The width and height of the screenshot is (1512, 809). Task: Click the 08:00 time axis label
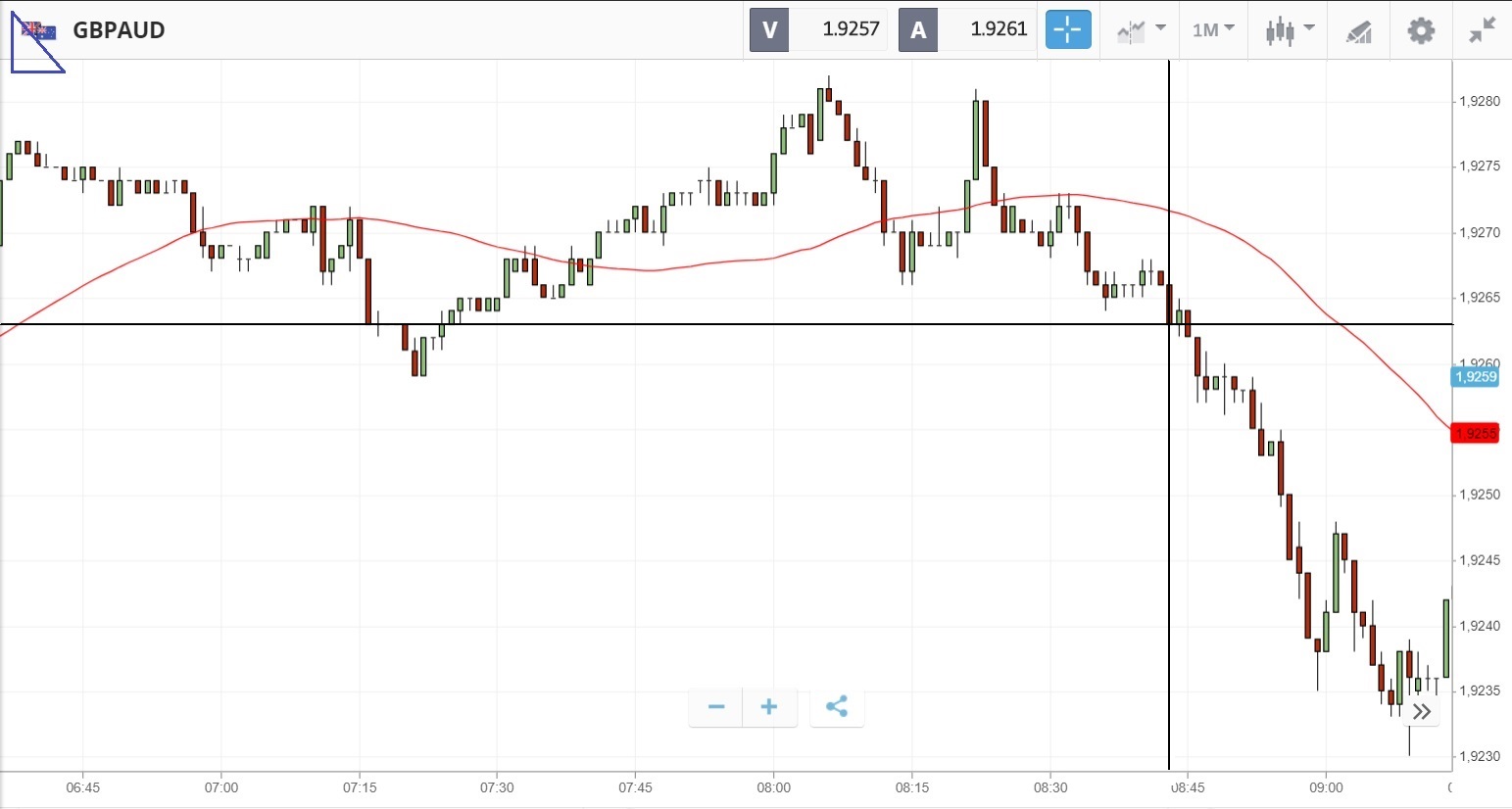click(773, 787)
